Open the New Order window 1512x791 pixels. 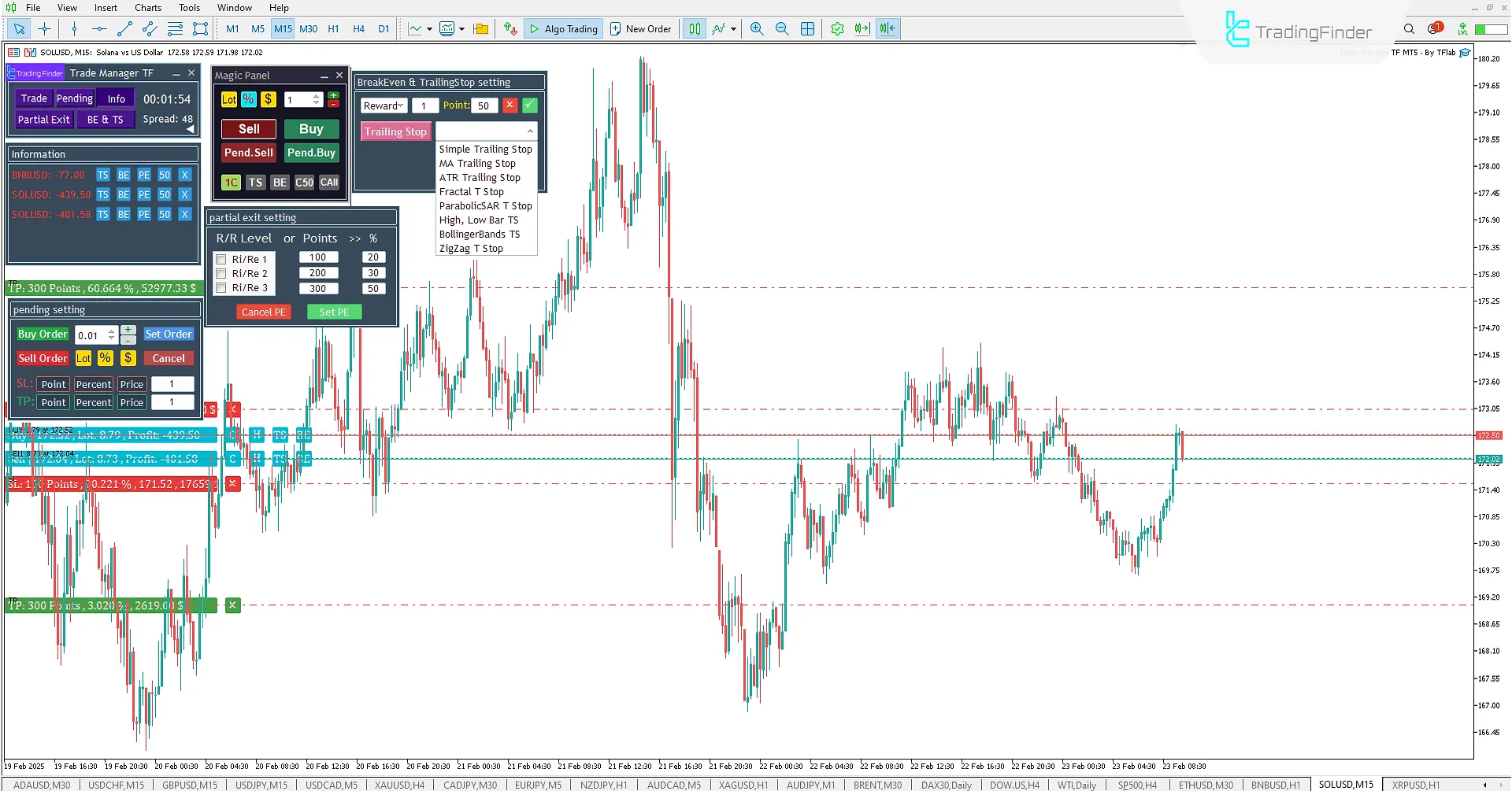click(640, 28)
